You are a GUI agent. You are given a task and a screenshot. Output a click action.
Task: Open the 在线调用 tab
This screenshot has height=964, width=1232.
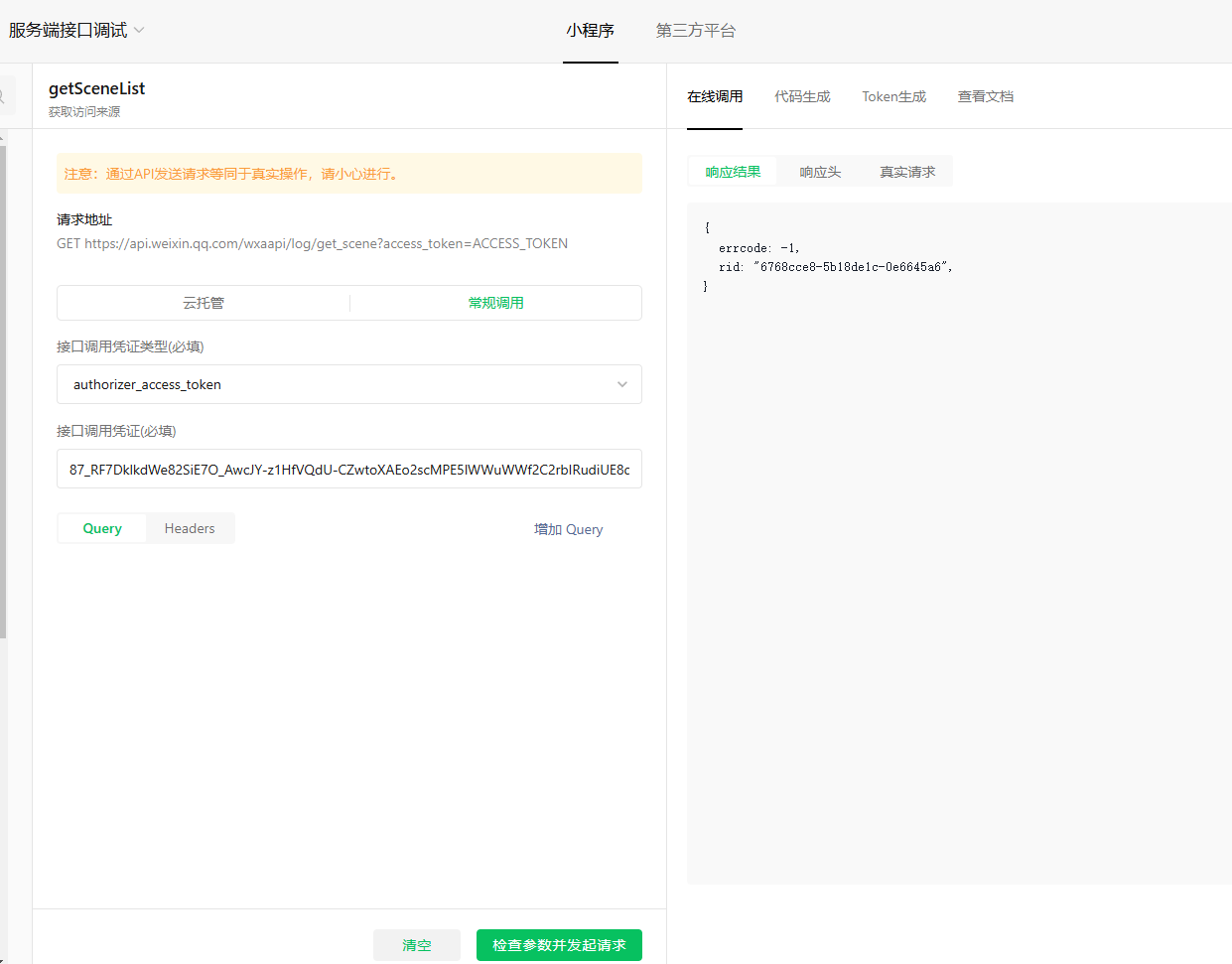(715, 96)
